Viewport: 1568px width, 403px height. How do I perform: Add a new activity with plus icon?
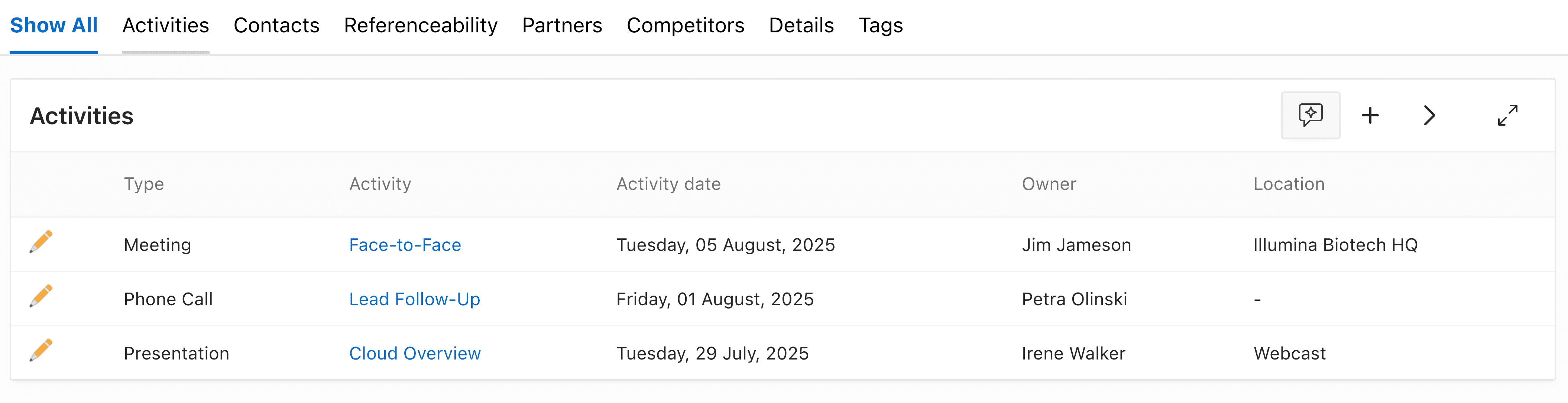coord(1370,115)
